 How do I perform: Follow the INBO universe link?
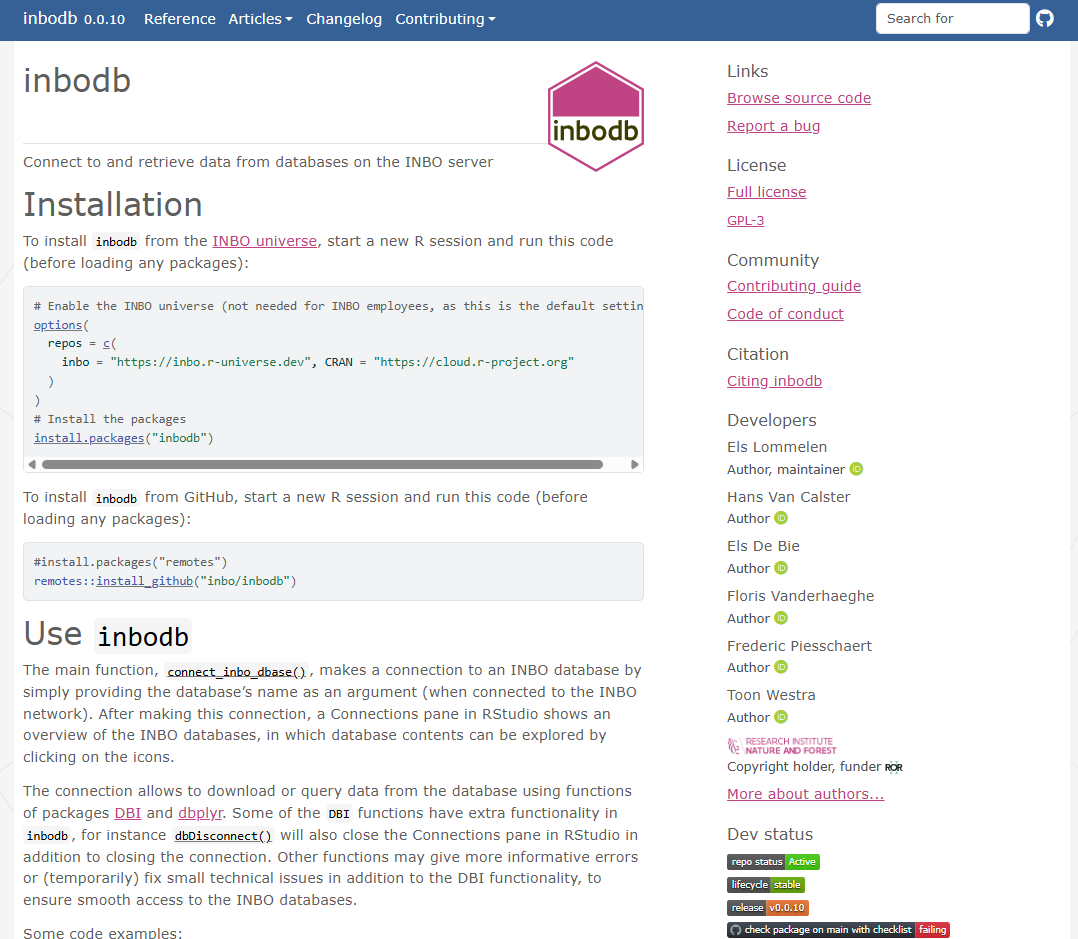(265, 241)
